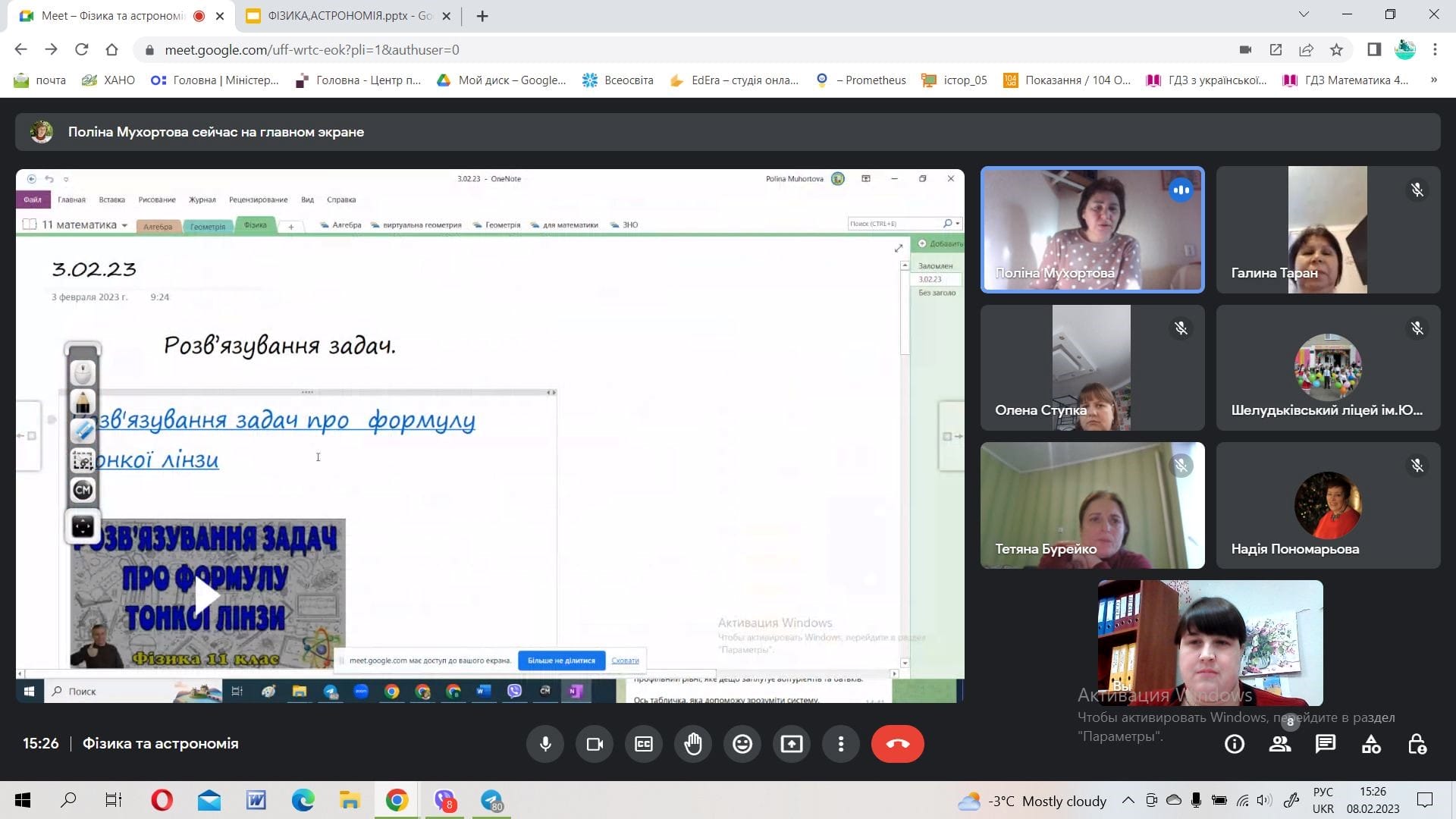Image resolution: width=1456 pixels, height=819 pixels.
Task: Open the chat with everyone icon
Action: [x=1326, y=745]
